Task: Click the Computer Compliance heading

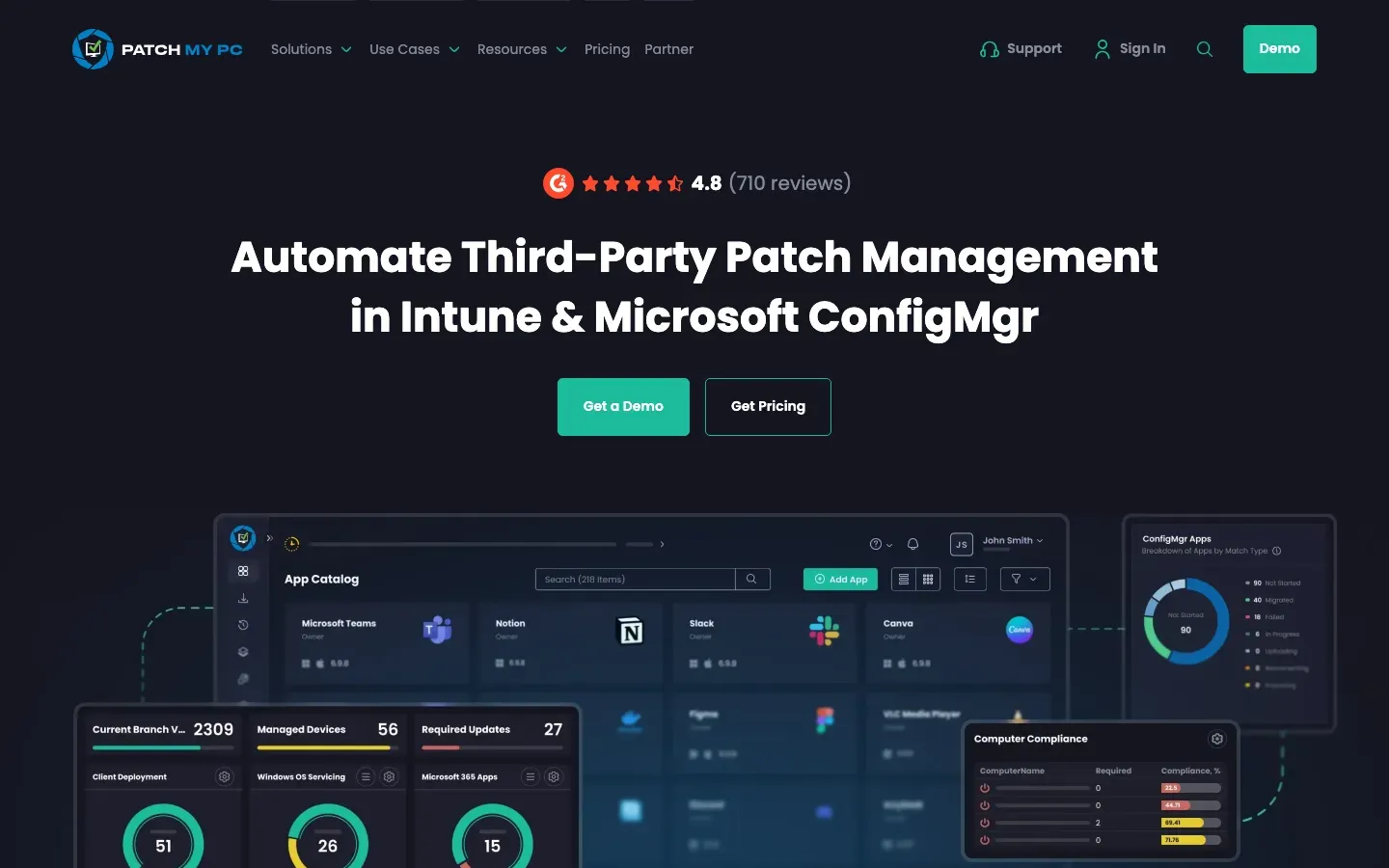Action: click(1030, 739)
